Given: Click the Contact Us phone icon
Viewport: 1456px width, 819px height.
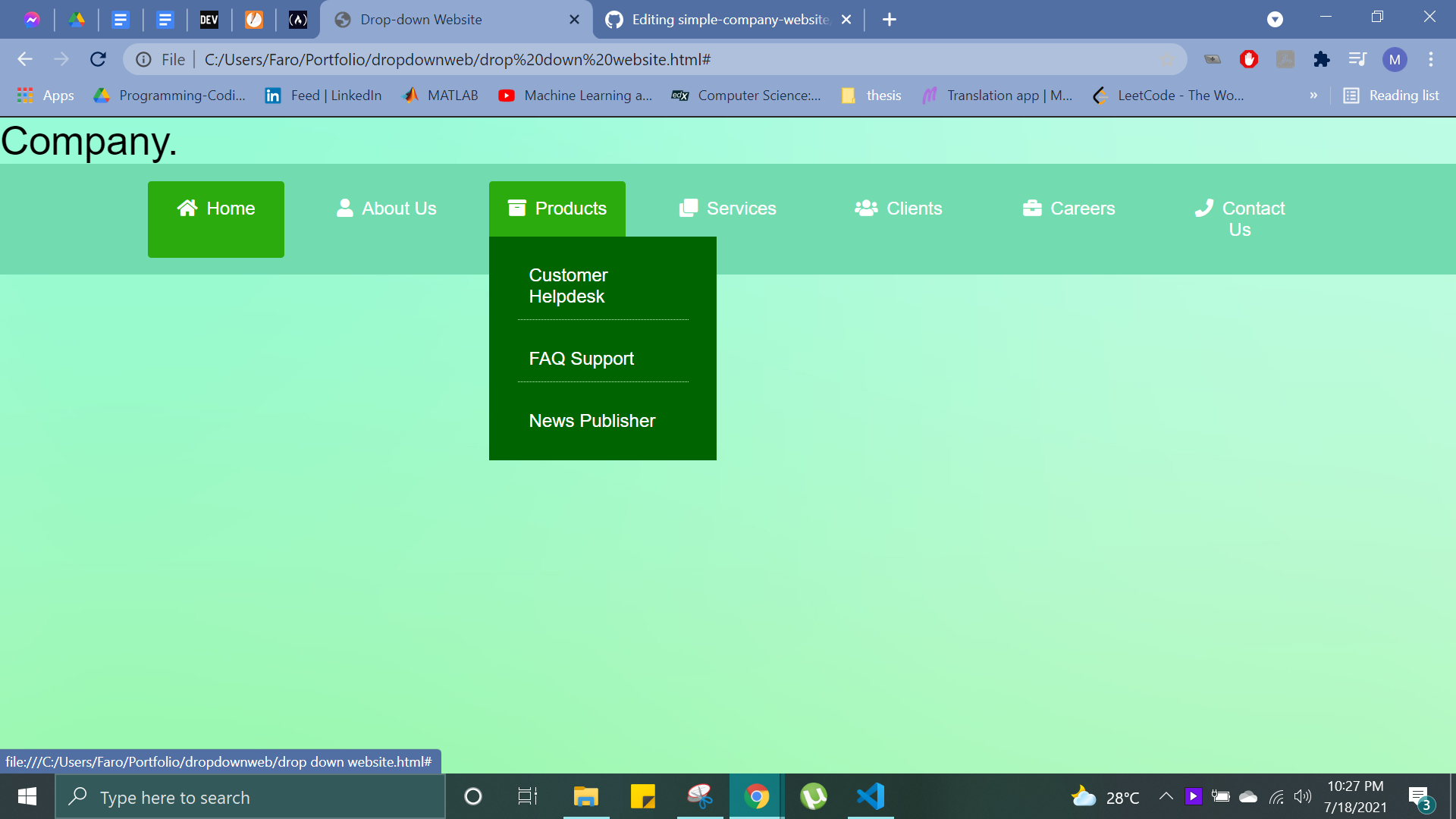Looking at the screenshot, I should (1204, 207).
